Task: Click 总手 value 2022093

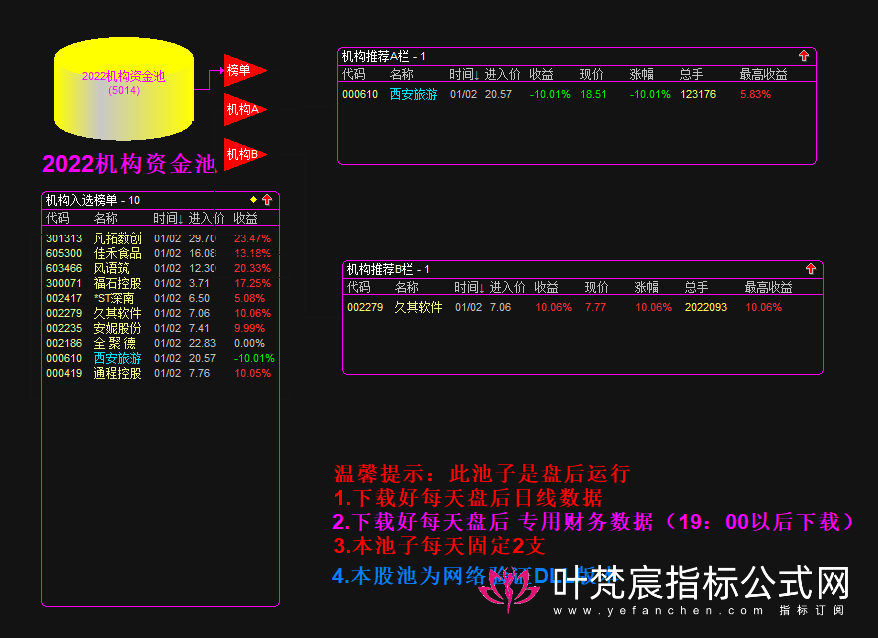Action: pyautogui.click(x=706, y=307)
